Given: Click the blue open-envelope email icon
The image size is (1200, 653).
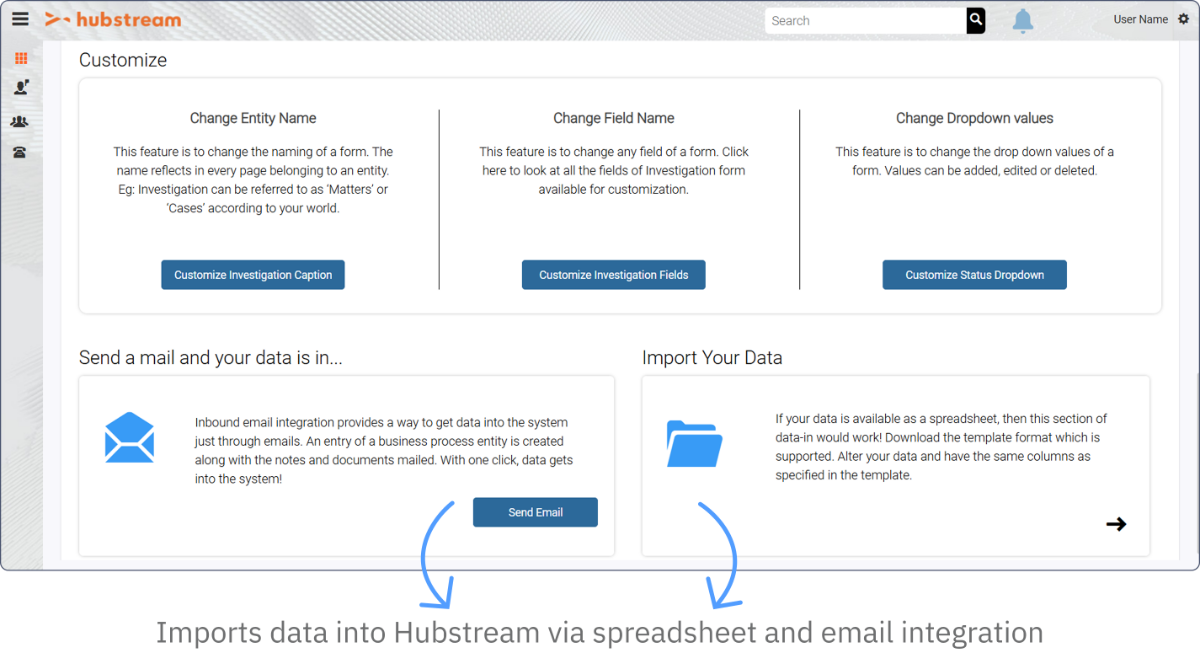Looking at the screenshot, I should click(130, 438).
